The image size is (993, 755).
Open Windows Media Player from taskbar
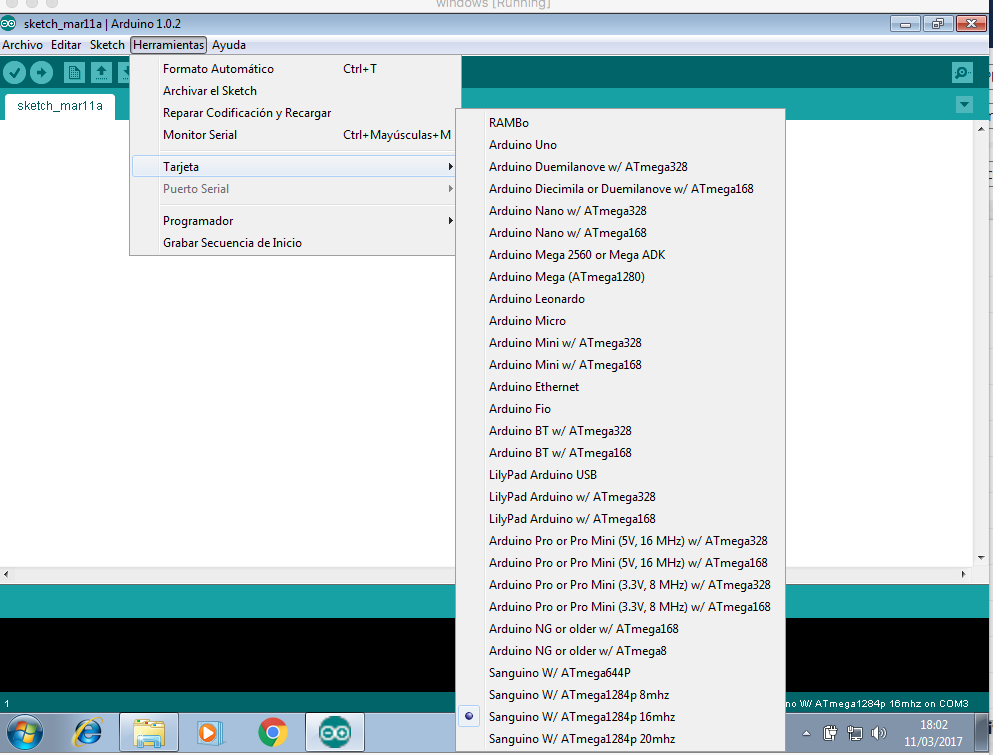coord(210,733)
